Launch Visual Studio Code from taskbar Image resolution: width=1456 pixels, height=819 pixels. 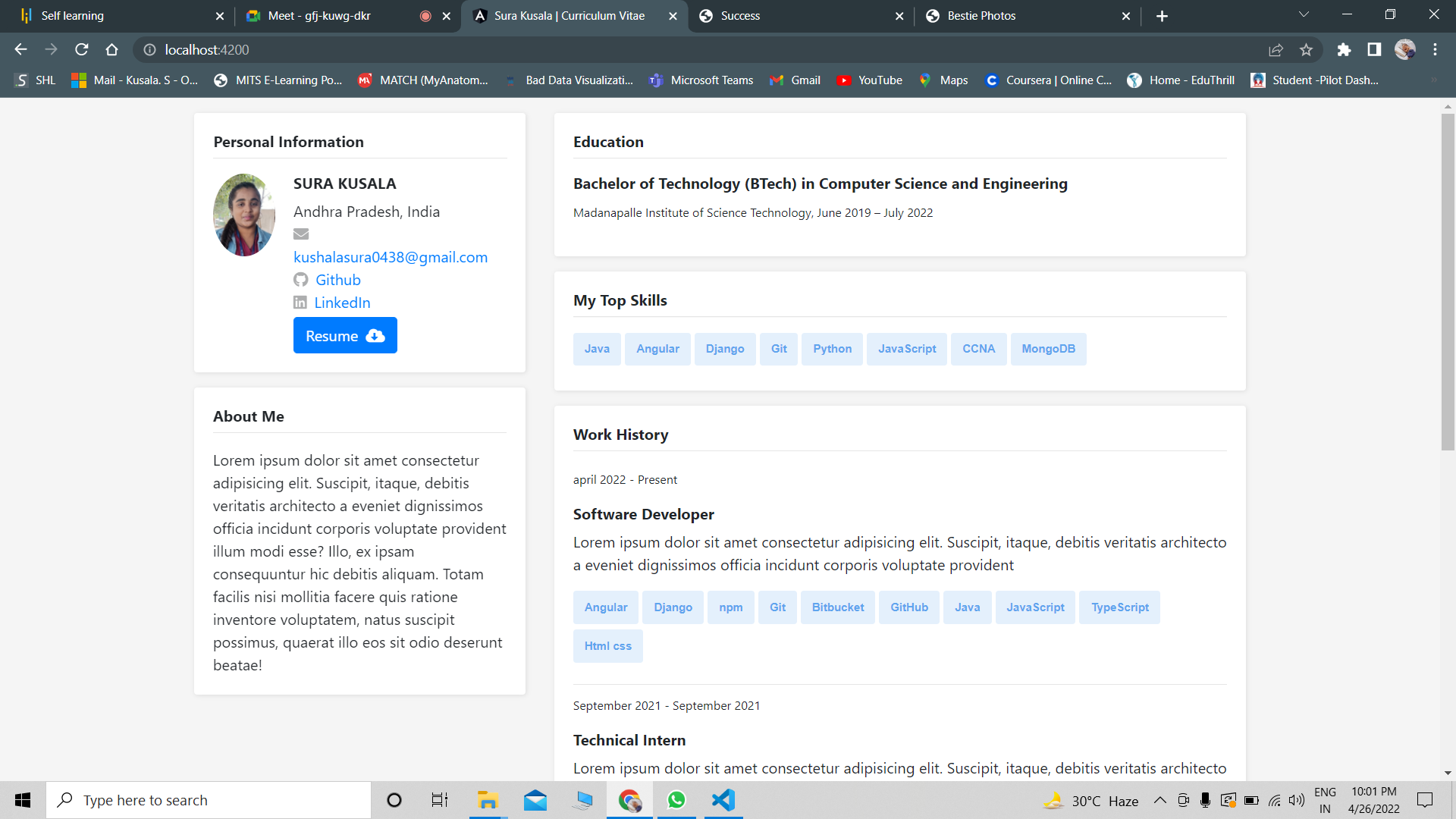coord(723,799)
